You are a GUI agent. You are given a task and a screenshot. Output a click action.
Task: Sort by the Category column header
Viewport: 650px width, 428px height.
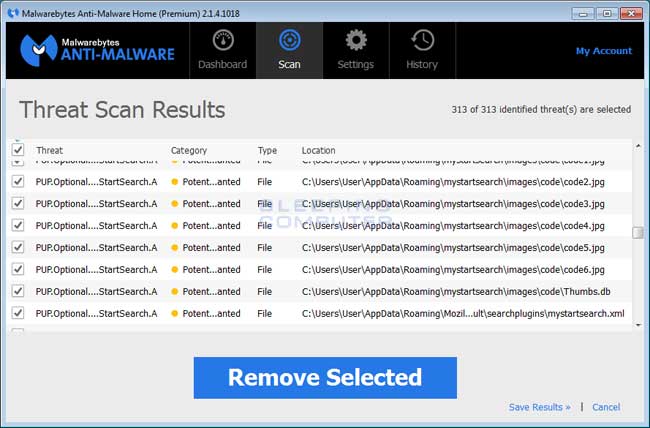189,151
